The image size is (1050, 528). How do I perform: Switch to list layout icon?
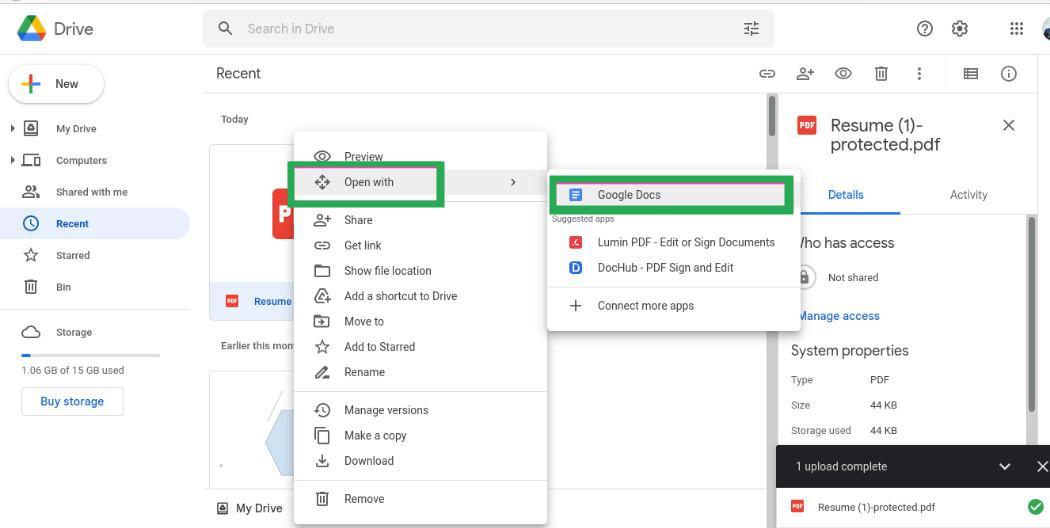[x=970, y=74]
